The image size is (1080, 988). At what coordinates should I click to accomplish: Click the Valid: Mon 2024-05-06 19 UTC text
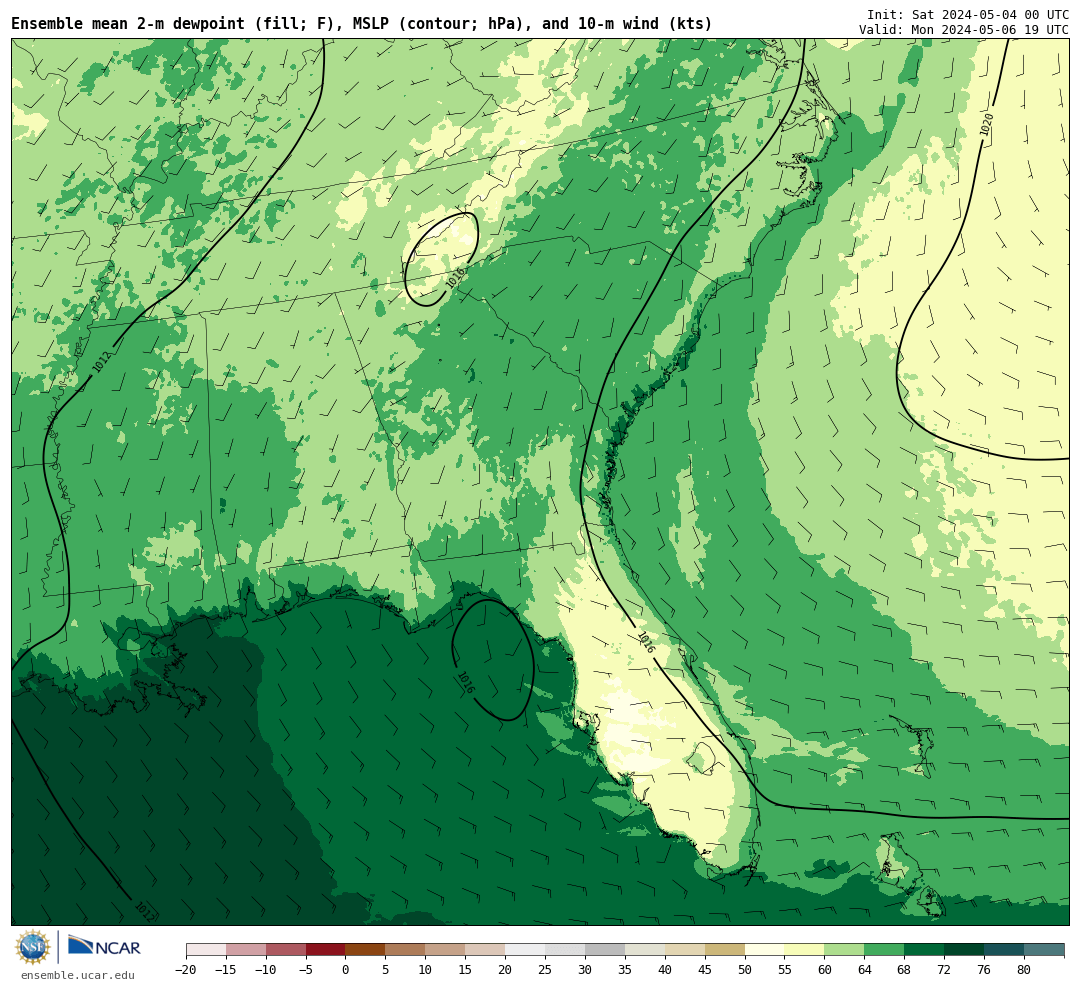point(964,30)
